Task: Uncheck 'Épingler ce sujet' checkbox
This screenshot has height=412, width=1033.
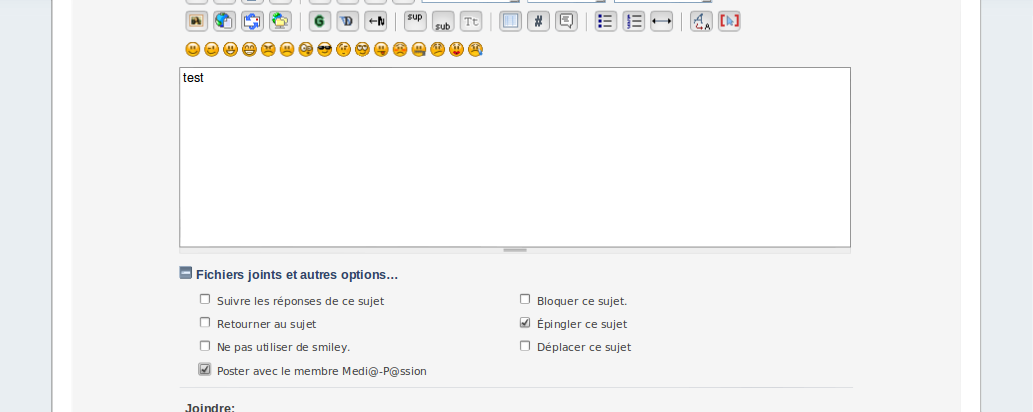Action: point(525,323)
